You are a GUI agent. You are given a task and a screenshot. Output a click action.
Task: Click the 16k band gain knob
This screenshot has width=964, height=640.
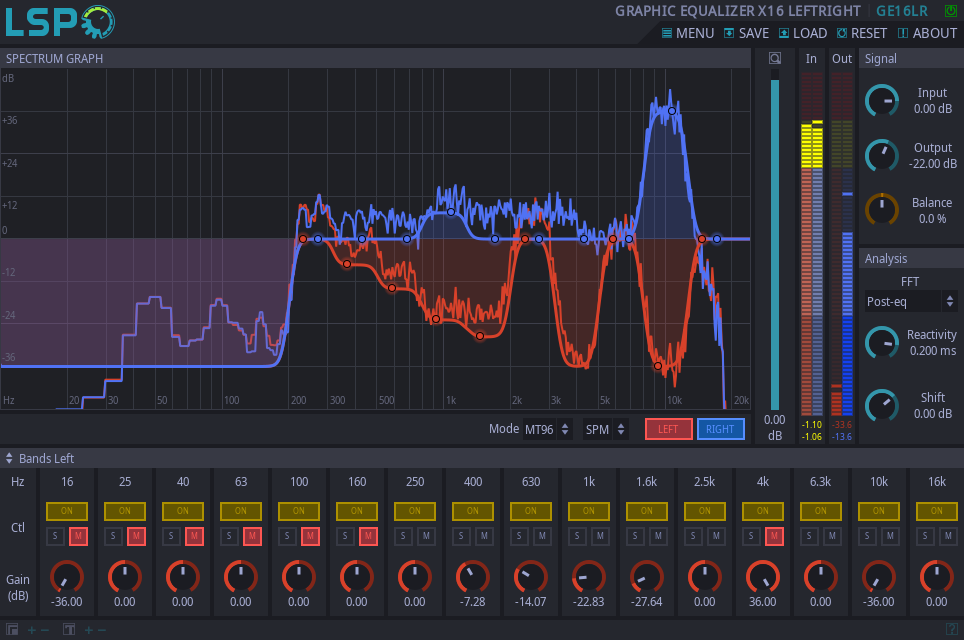[936, 577]
